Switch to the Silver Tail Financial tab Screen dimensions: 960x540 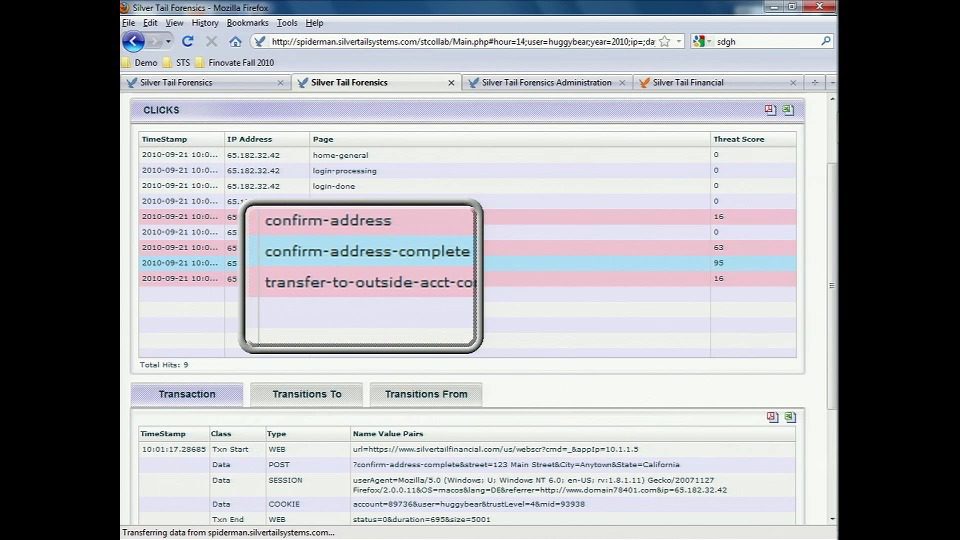point(718,83)
